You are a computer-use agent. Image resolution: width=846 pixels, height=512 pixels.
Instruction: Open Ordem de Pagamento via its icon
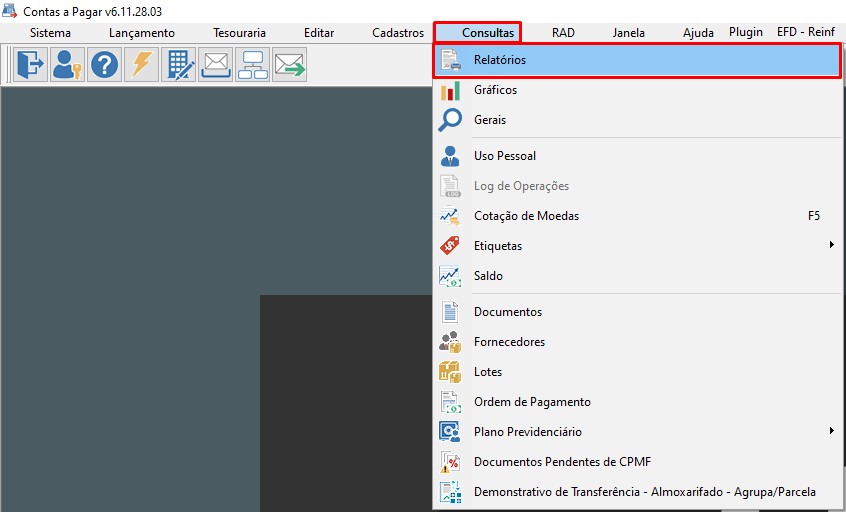pyautogui.click(x=450, y=402)
